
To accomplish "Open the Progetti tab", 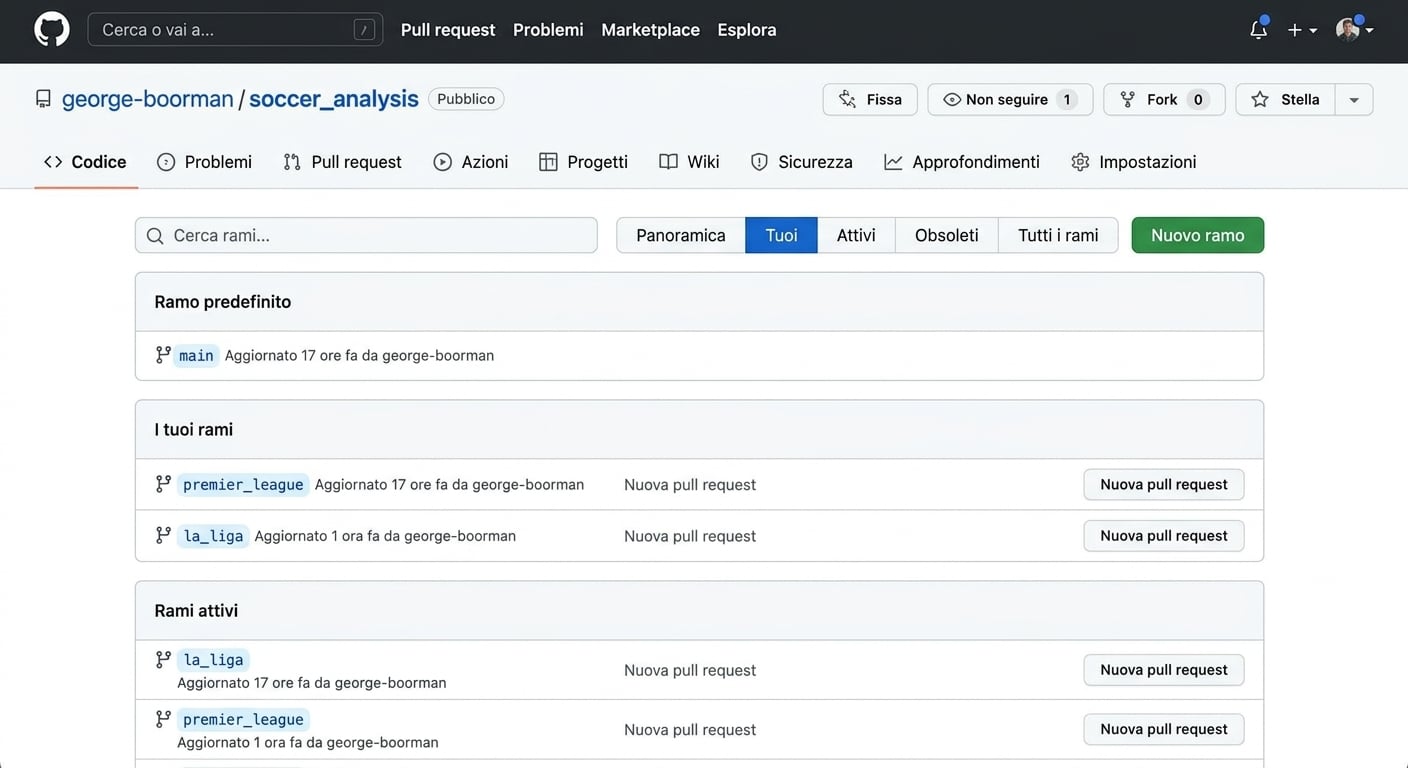I will tap(583, 162).
